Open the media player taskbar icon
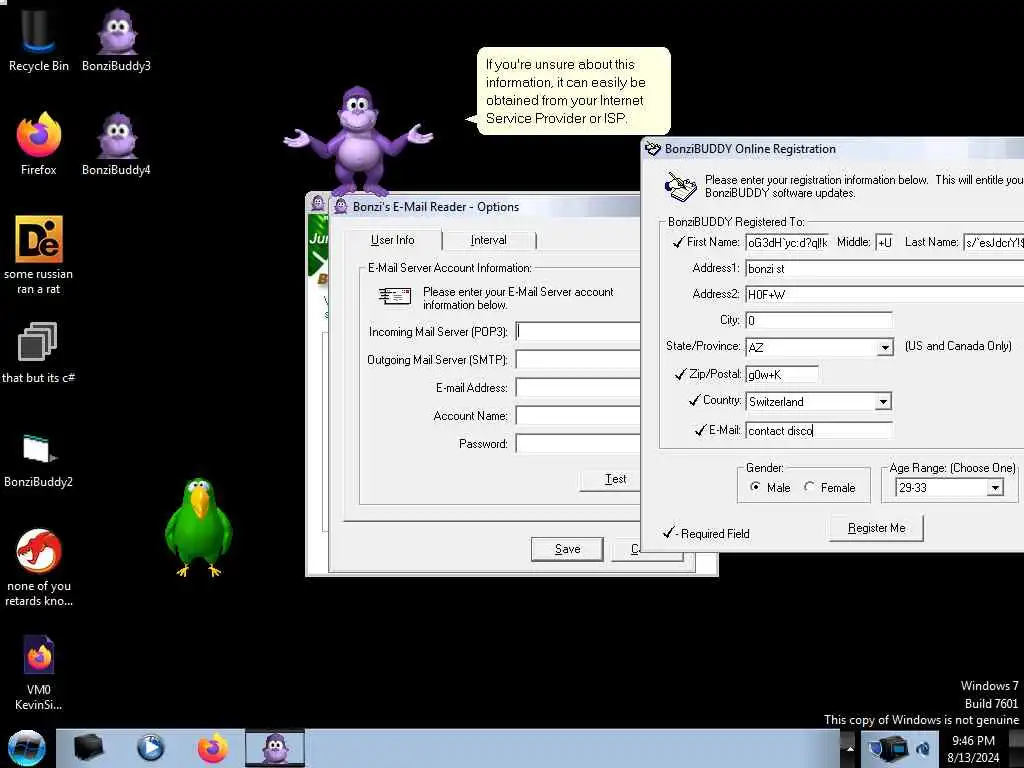The height and width of the screenshot is (768, 1024). 150,748
